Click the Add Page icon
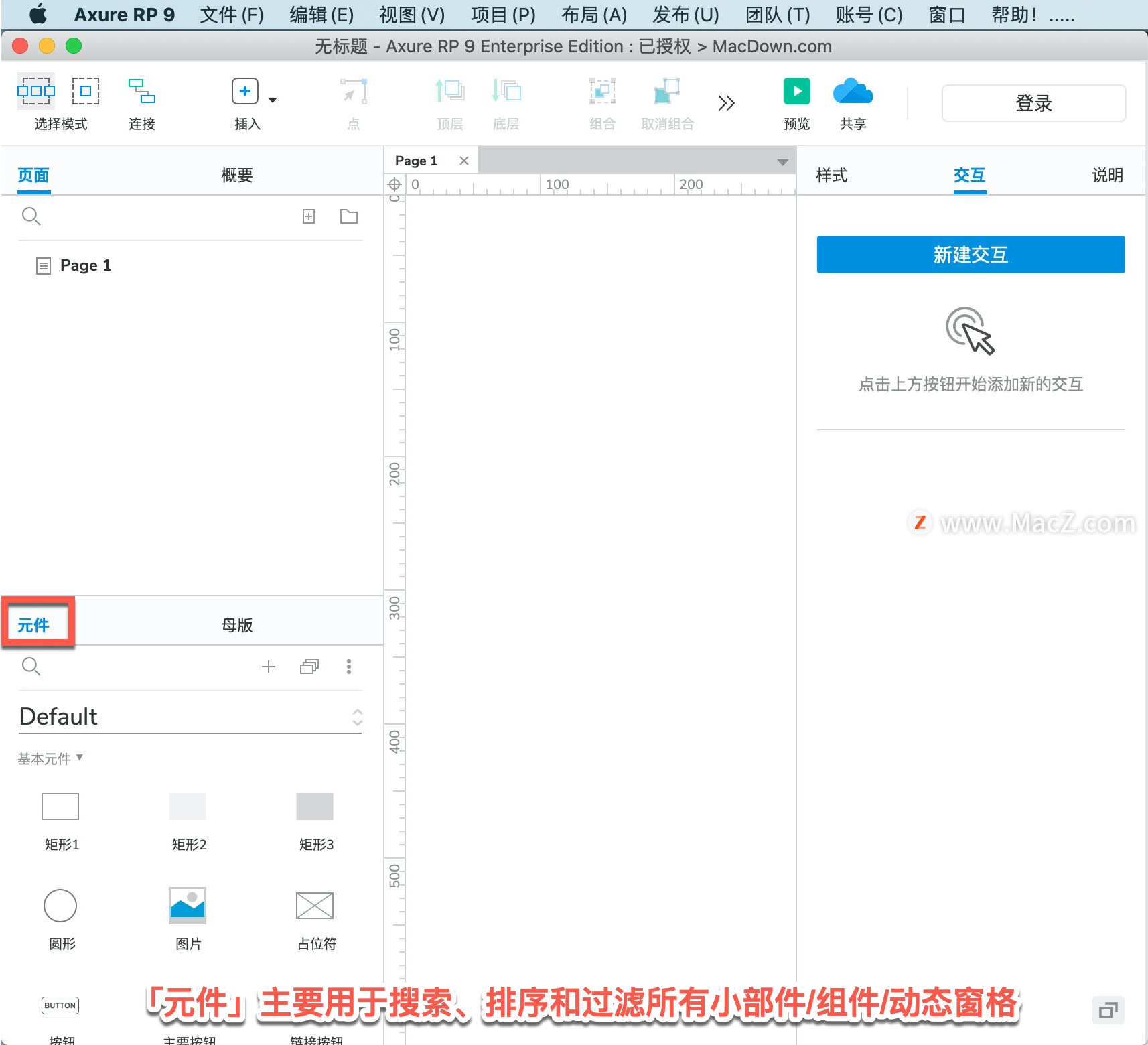This screenshot has width=1148, height=1045. pos(309,216)
